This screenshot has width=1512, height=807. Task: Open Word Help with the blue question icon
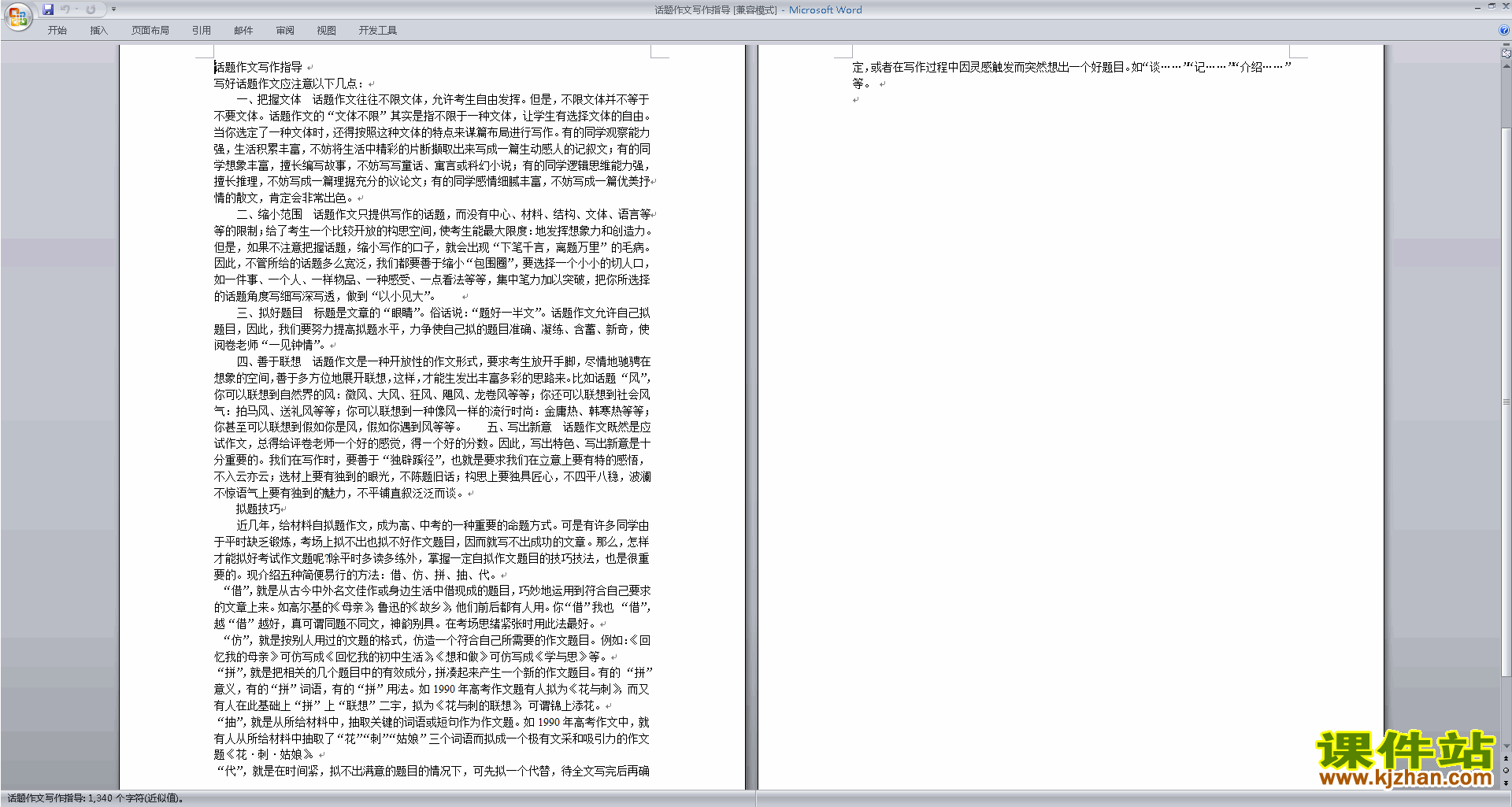click(1504, 31)
